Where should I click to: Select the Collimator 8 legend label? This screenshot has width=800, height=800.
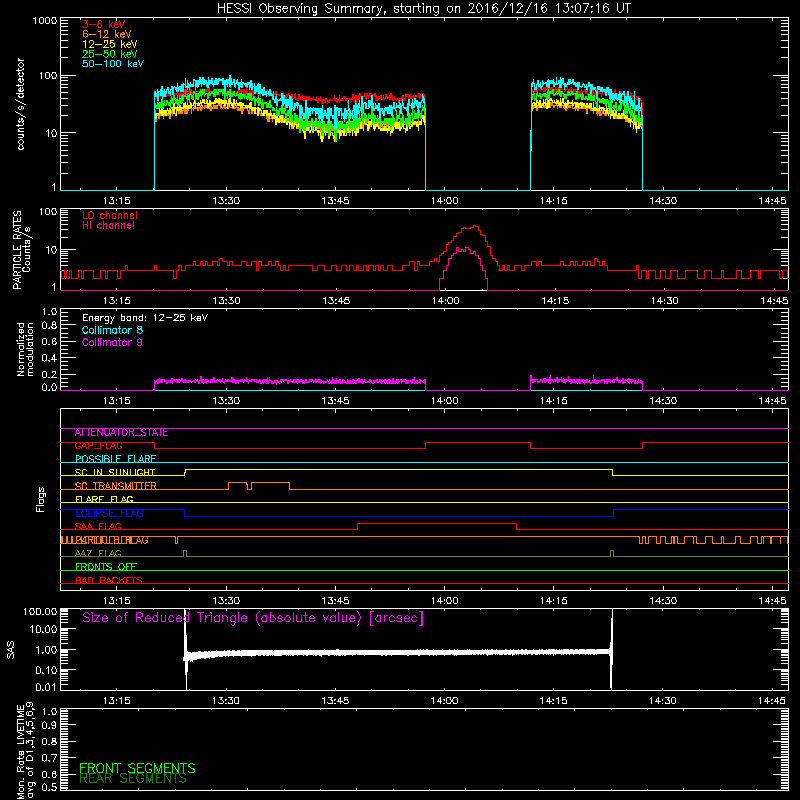[112, 330]
